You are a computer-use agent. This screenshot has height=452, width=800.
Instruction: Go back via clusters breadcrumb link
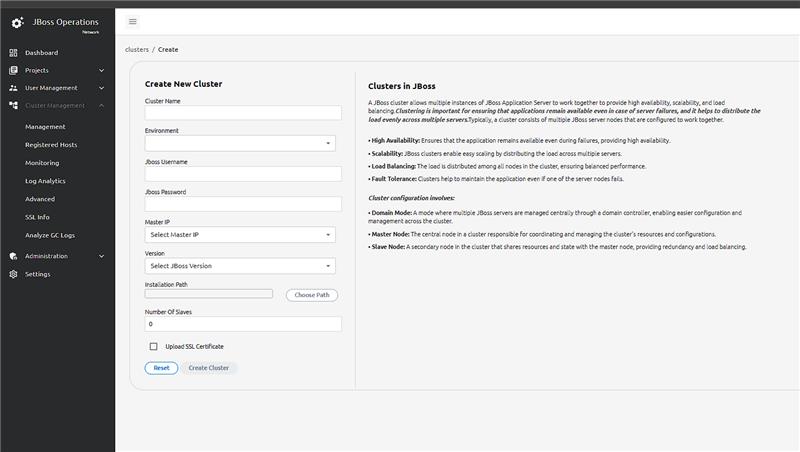(137, 49)
